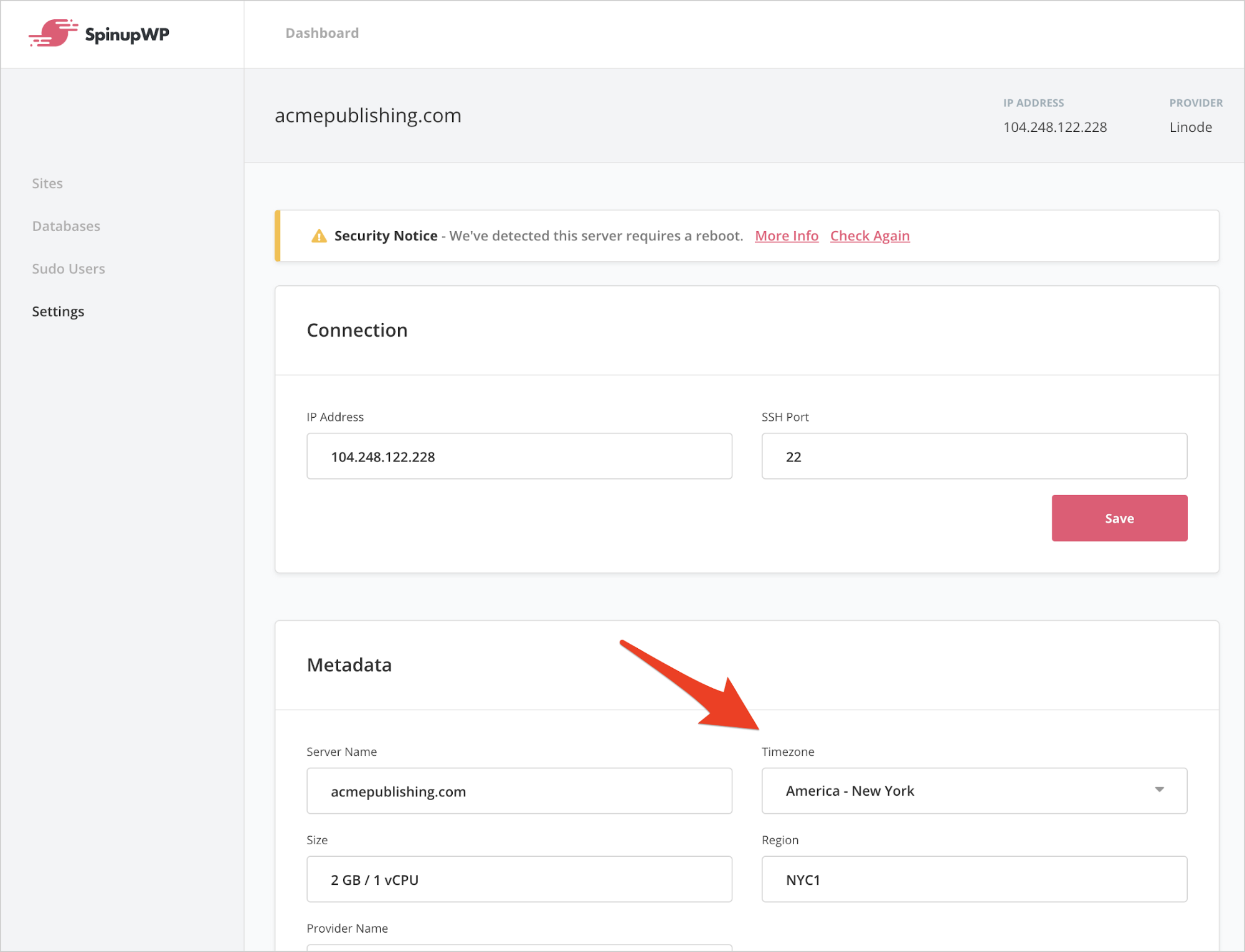The image size is (1245, 952).
Task: Open the Settings section
Action: (58, 311)
